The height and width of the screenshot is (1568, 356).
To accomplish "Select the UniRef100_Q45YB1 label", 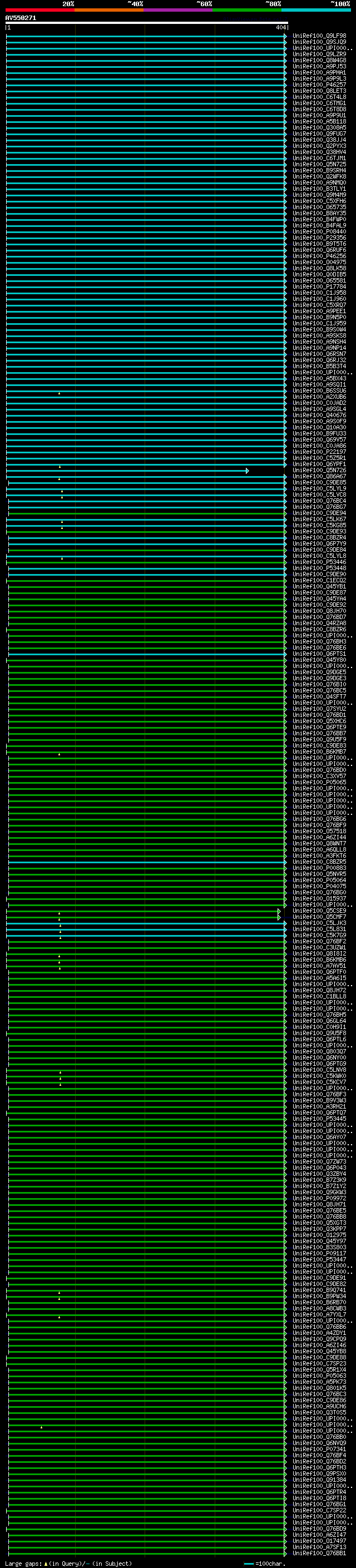I will pos(319,587).
